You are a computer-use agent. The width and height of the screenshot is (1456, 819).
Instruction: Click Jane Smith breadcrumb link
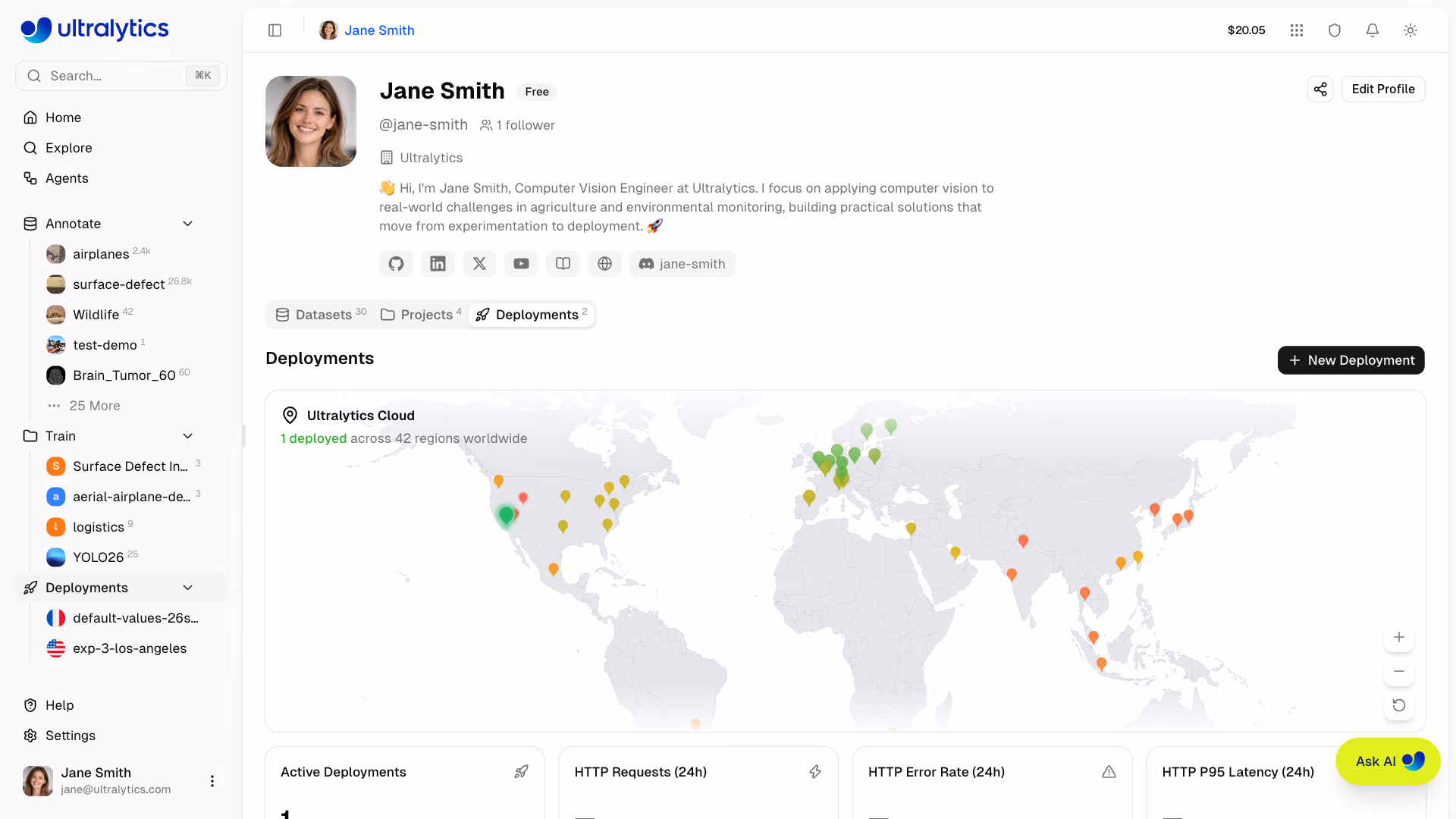click(379, 30)
